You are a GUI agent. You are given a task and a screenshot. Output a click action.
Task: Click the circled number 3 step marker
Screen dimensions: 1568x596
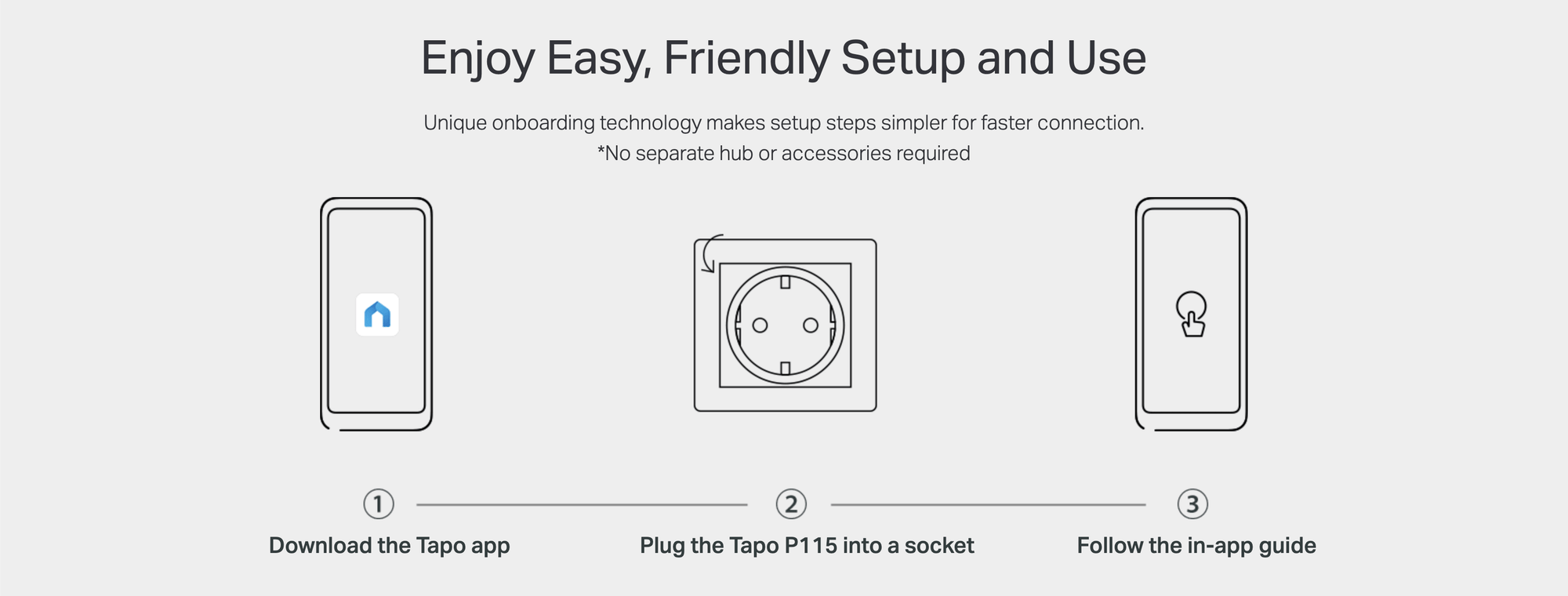tap(1192, 504)
